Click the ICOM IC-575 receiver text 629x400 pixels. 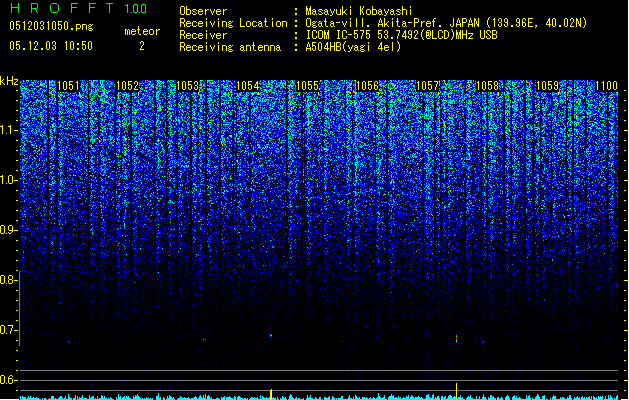click(401, 35)
